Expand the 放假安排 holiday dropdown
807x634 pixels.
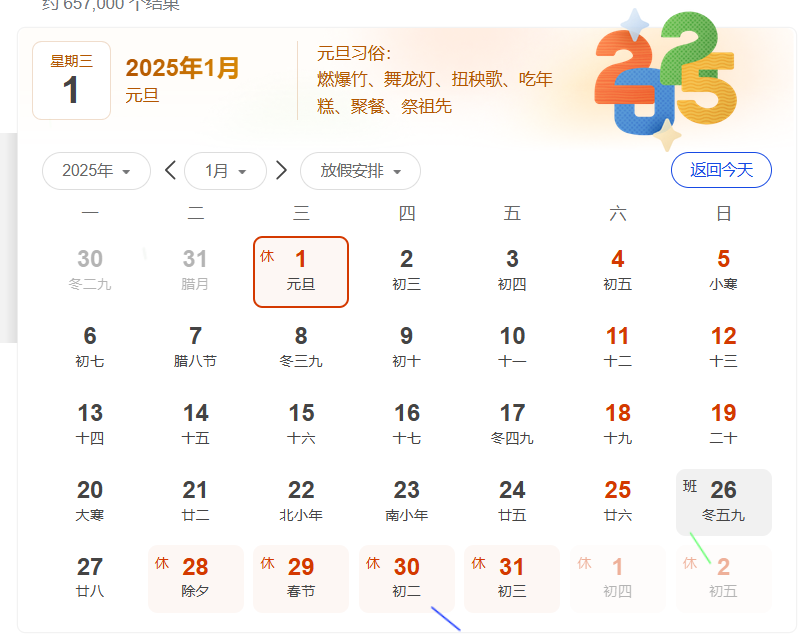(x=360, y=171)
